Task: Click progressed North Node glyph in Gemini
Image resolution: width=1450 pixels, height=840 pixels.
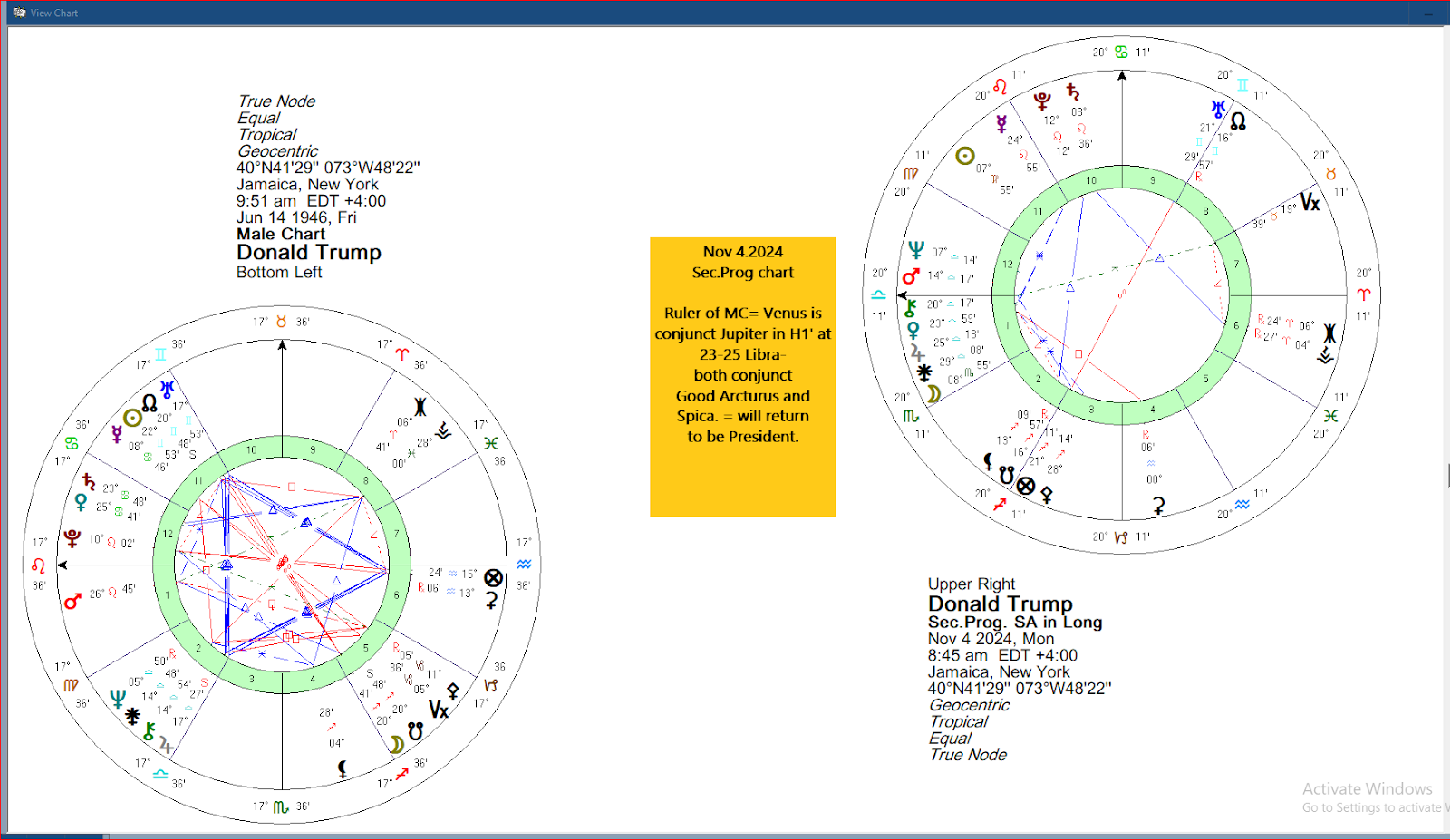Action: pos(1238,121)
